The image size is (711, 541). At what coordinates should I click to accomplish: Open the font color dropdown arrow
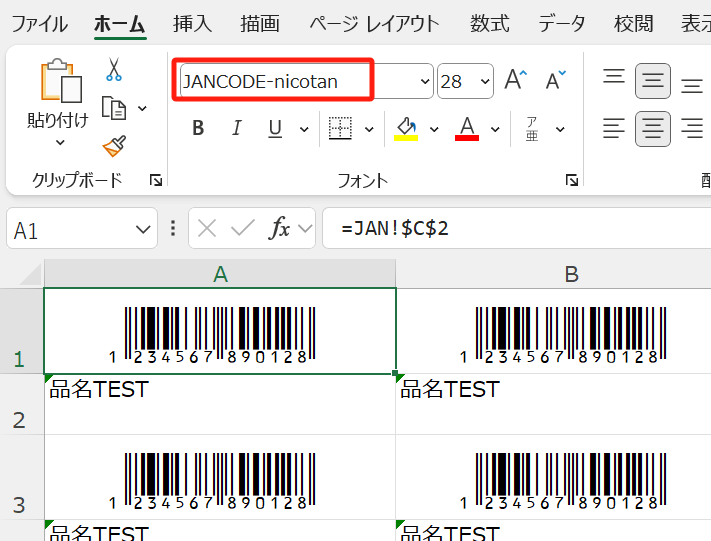pos(496,130)
